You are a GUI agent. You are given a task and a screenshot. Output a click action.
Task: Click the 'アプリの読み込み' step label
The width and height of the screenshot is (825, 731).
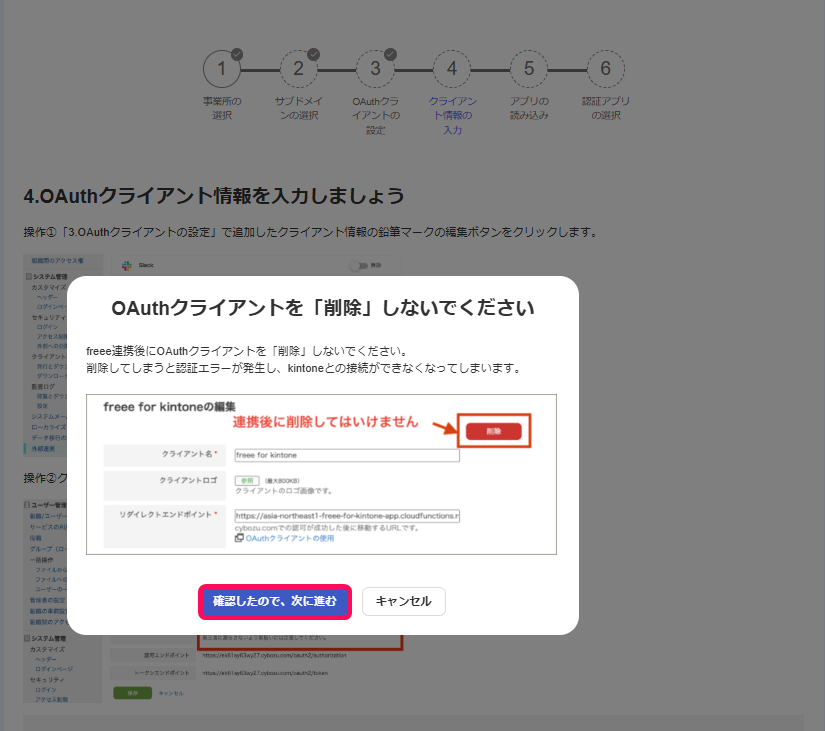click(x=529, y=108)
